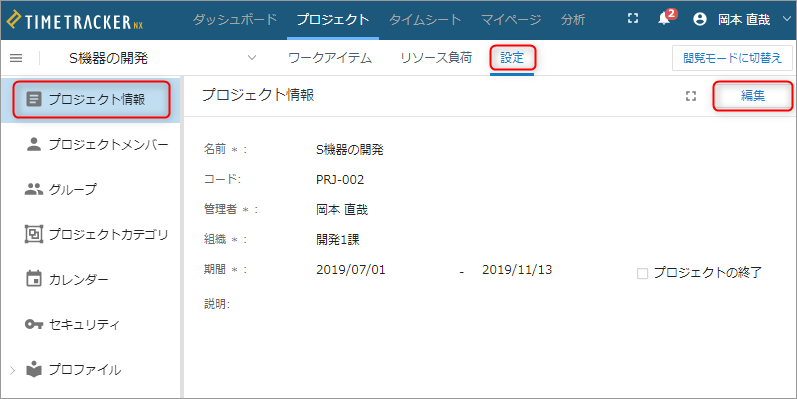This screenshot has height=399, width=797.
Task: Open the タイムシート menu
Action: click(x=425, y=19)
